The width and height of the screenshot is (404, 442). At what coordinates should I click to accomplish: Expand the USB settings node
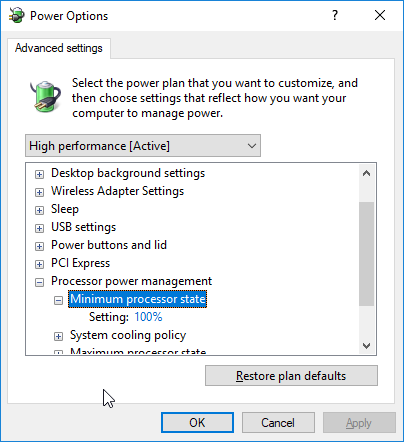pos(39,228)
